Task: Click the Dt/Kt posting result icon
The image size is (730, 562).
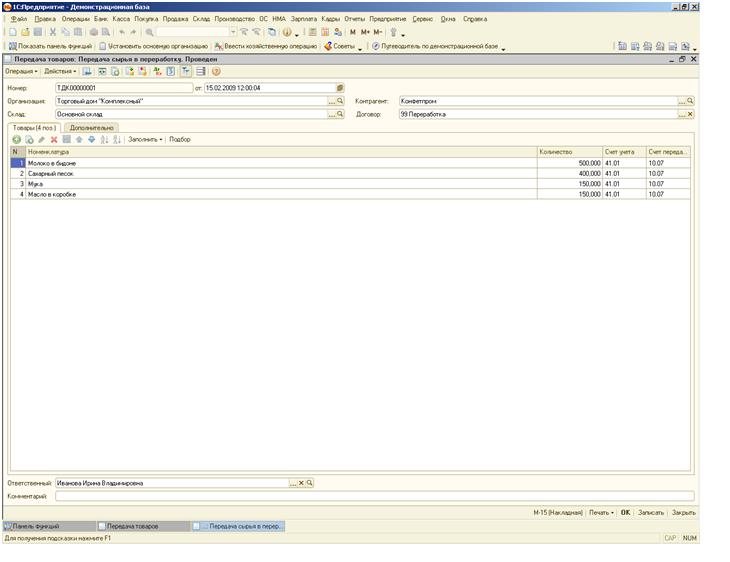Action: (x=157, y=71)
